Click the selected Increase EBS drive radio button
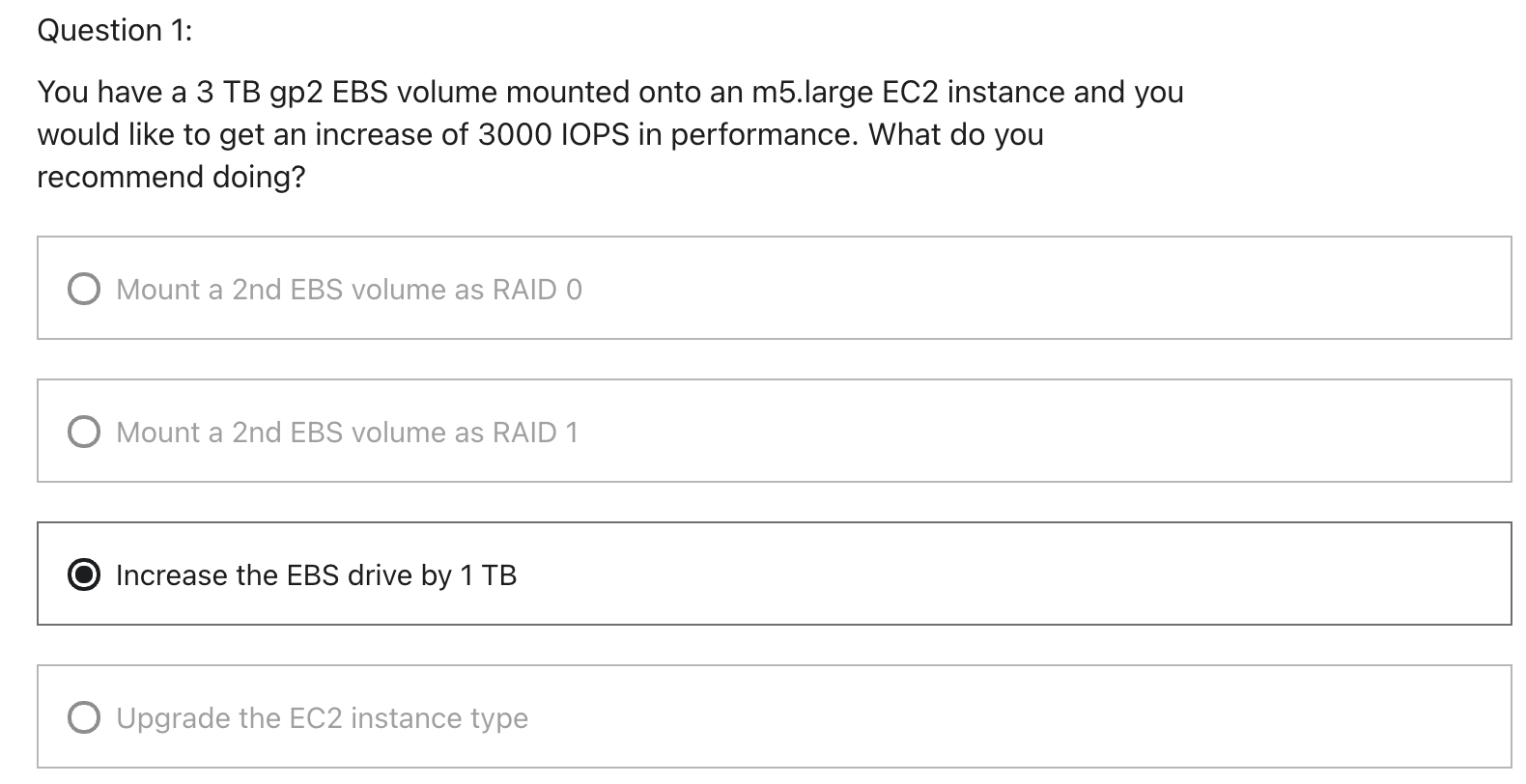 [x=84, y=574]
